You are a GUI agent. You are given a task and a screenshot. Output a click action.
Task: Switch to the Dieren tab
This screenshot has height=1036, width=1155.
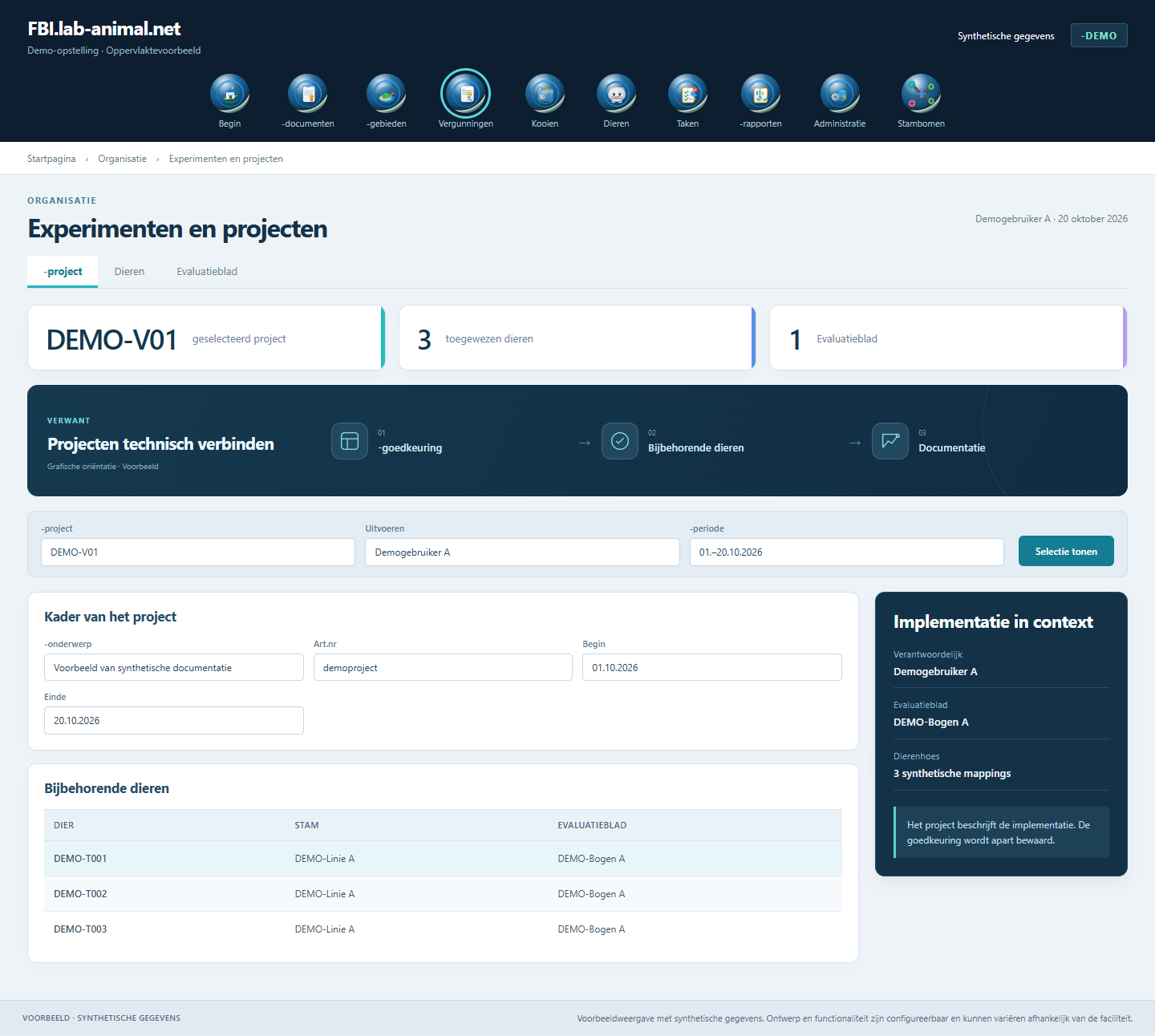click(x=129, y=272)
